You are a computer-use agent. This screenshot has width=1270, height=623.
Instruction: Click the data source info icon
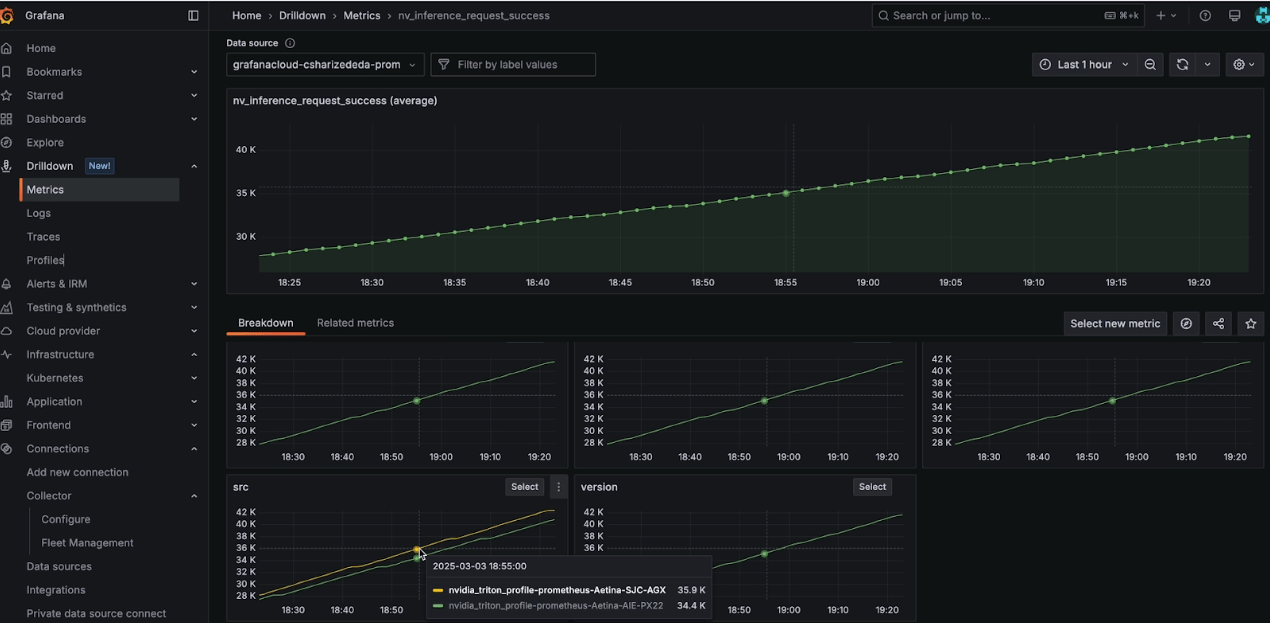tap(290, 43)
